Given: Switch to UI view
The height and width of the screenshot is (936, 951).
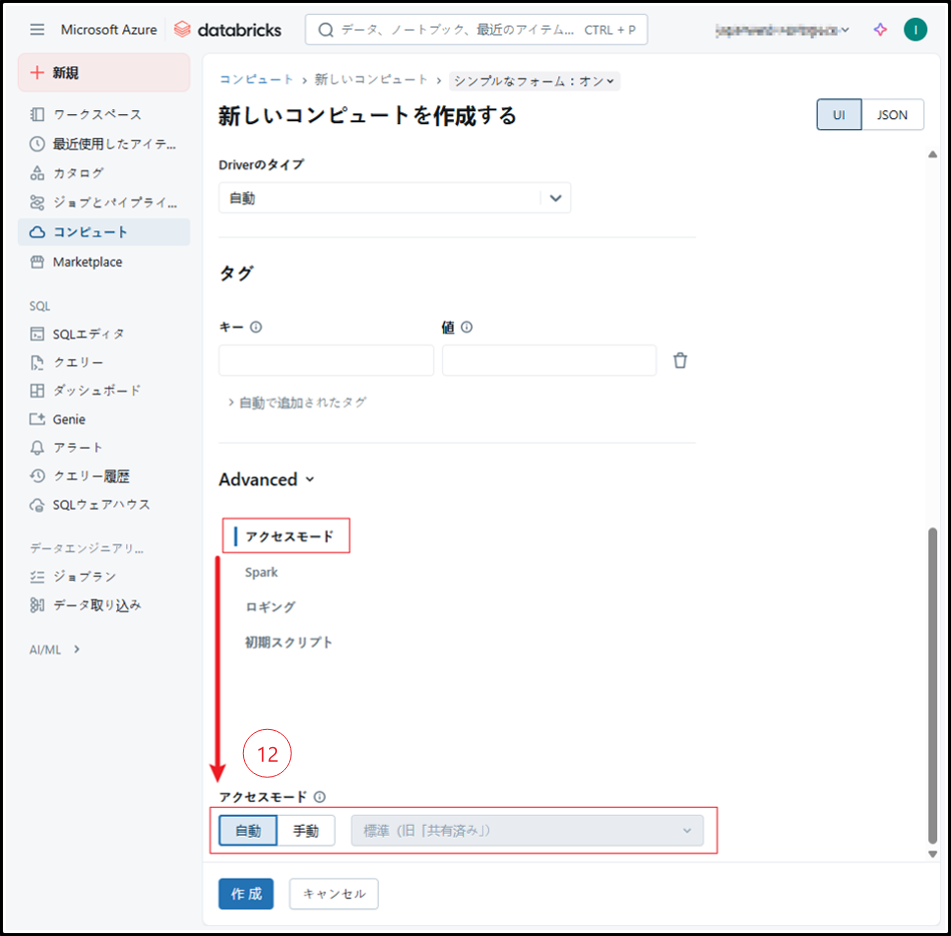Looking at the screenshot, I should point(839,115).
